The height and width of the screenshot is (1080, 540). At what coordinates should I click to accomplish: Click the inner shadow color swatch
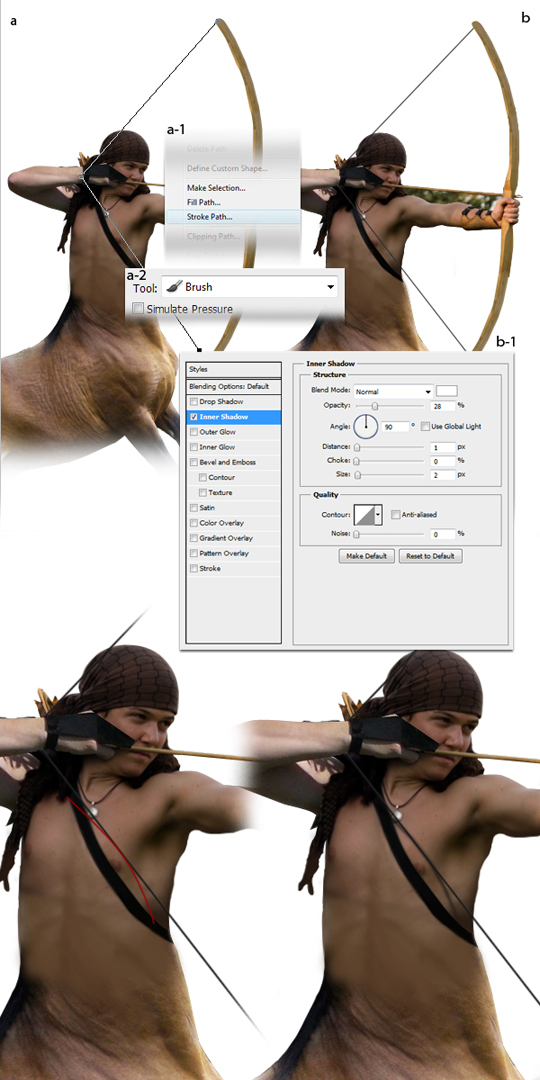click(x=447, y=391)
